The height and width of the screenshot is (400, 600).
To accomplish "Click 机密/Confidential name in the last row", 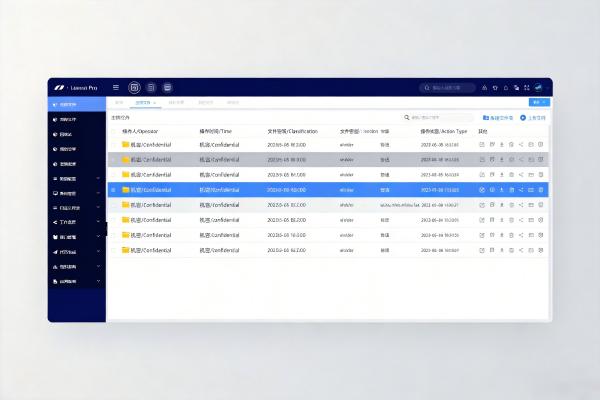I will click(x=151, y=250).
